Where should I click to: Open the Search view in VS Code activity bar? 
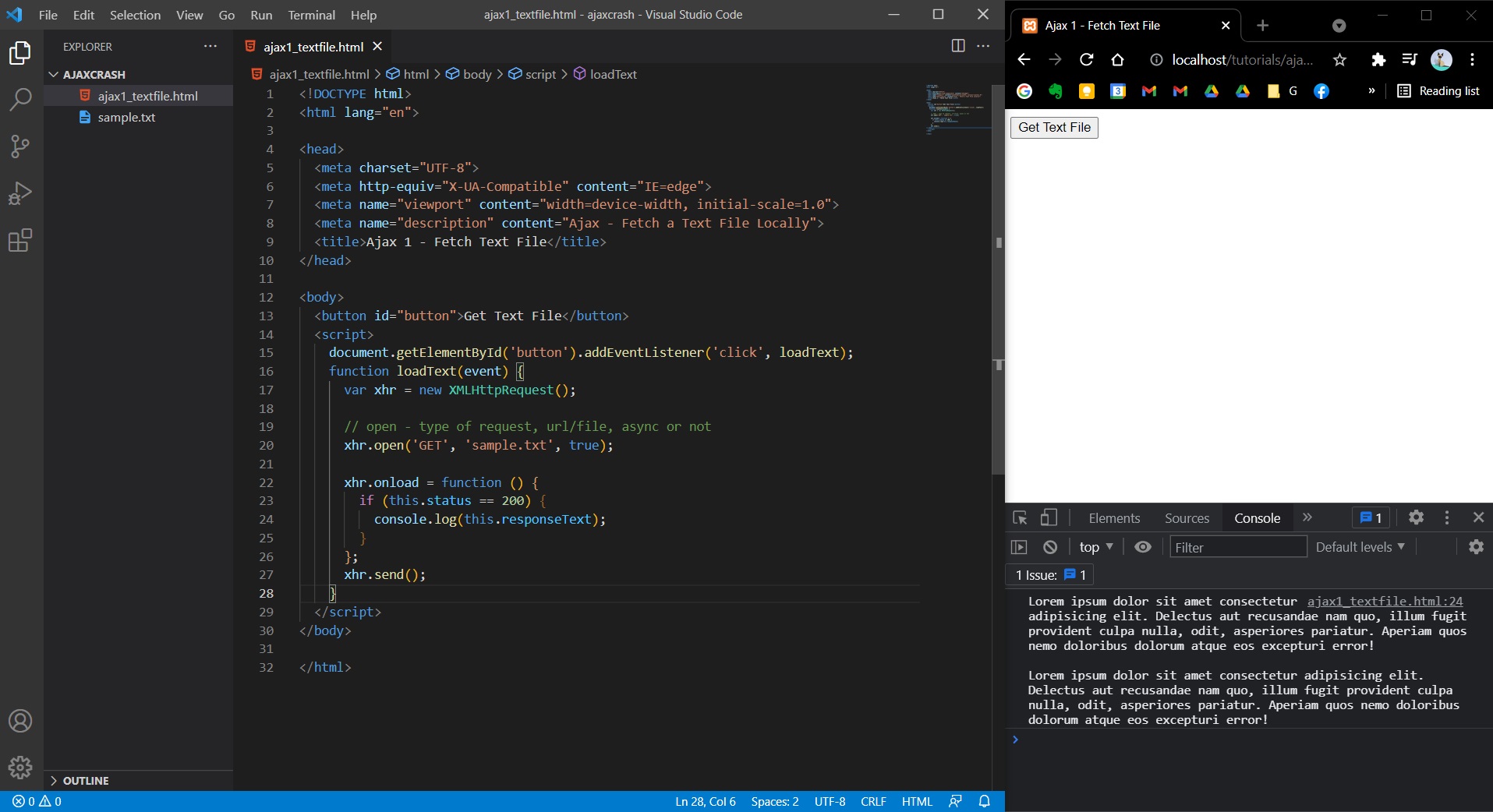tap(20, 99)
